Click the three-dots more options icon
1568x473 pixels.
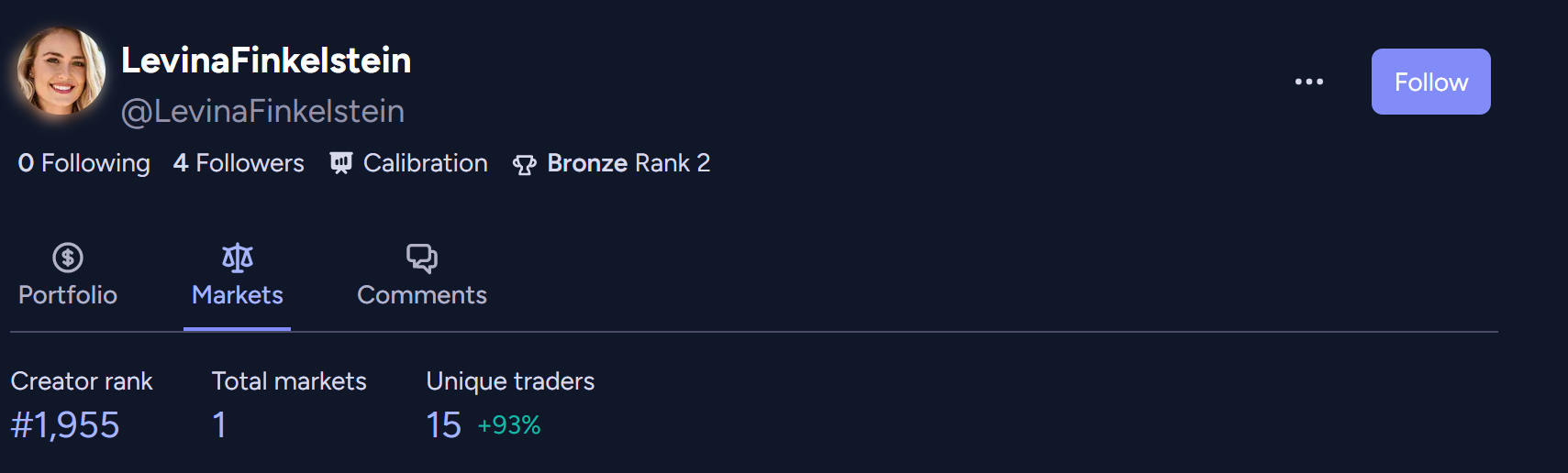pyautogui.click(x=1308, y=82)
